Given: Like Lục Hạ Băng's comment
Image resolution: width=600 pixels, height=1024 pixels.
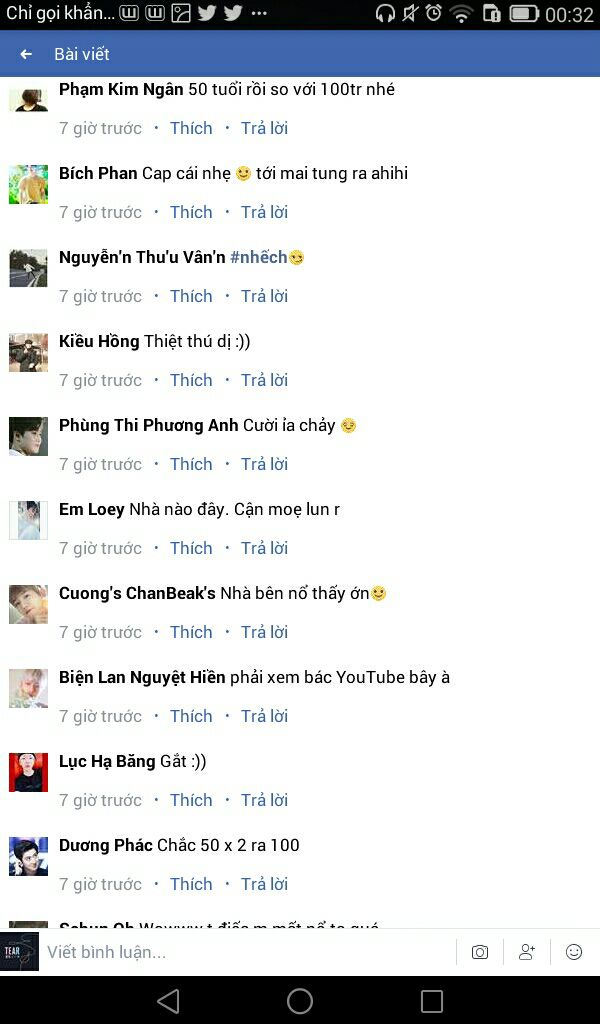Looking at the screenshot, I should 191,800.
